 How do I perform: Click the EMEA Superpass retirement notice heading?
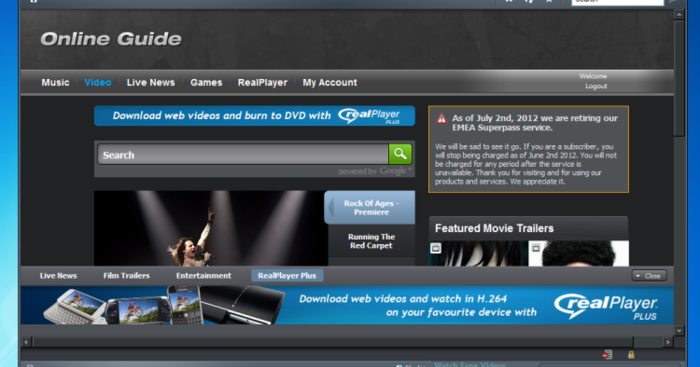click(534, 123)
